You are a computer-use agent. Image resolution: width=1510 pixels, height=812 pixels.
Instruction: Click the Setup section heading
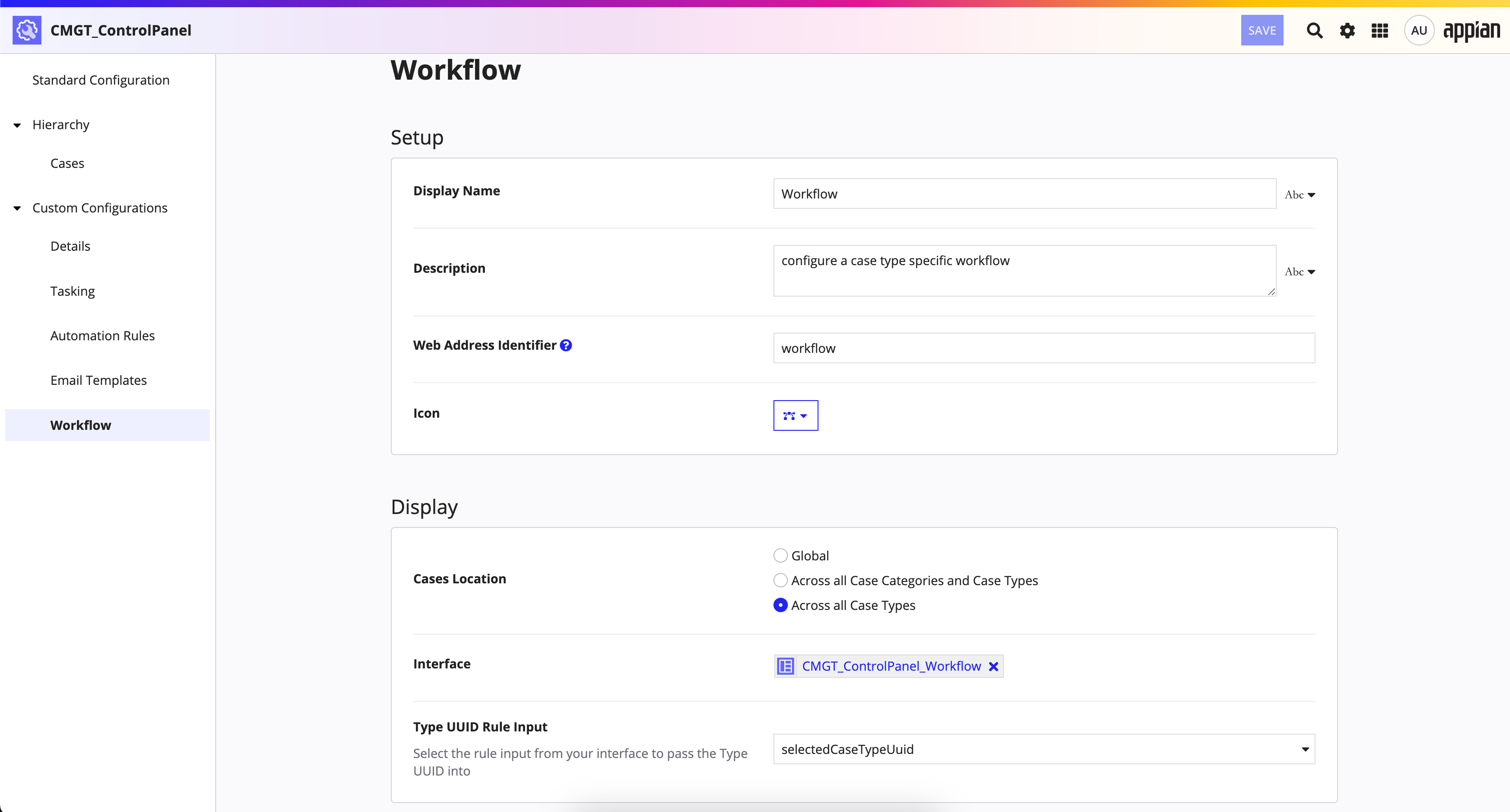(417, 138)
